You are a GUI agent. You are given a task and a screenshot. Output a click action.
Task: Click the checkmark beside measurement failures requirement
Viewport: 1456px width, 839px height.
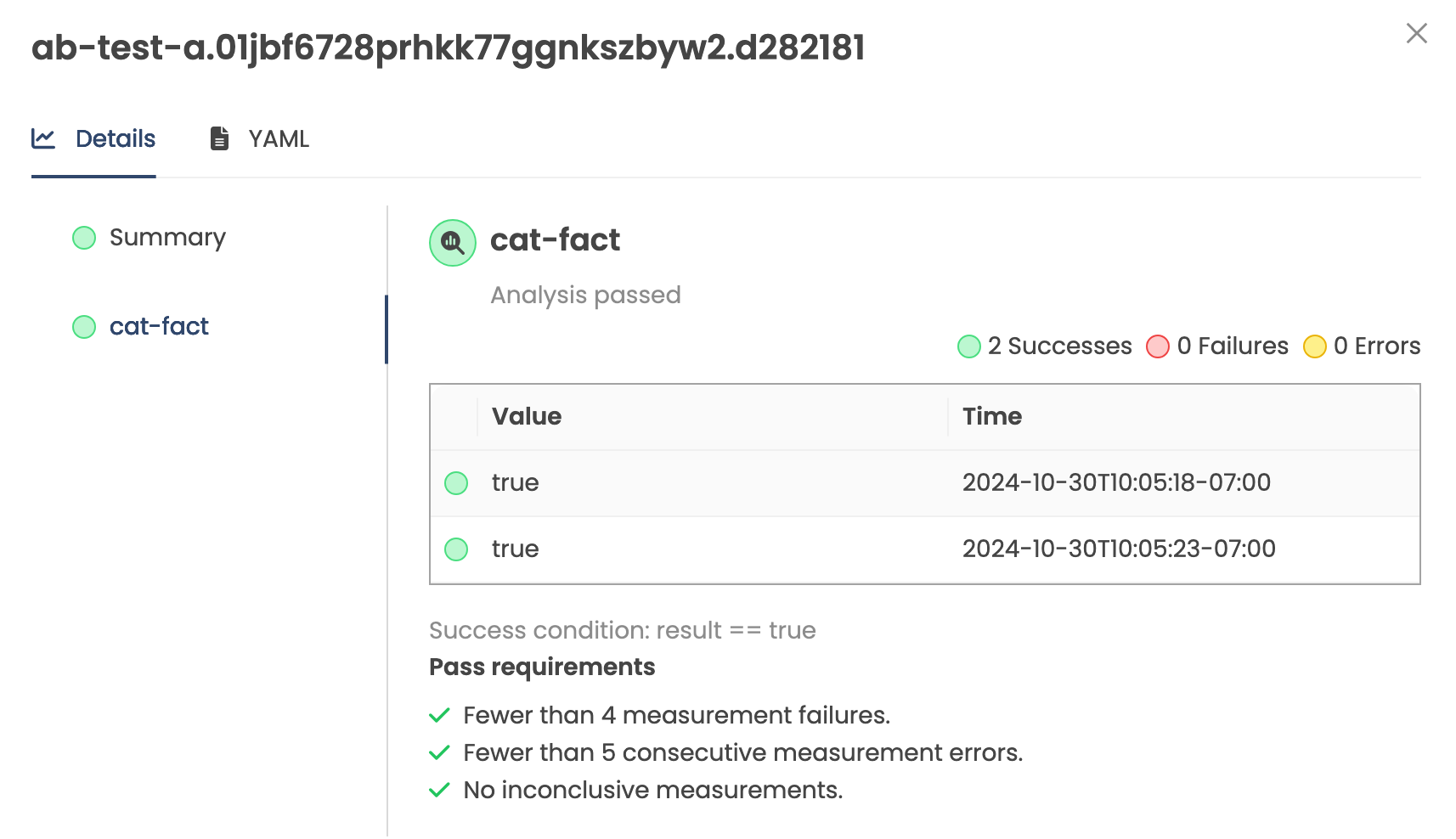coord(439,715)
